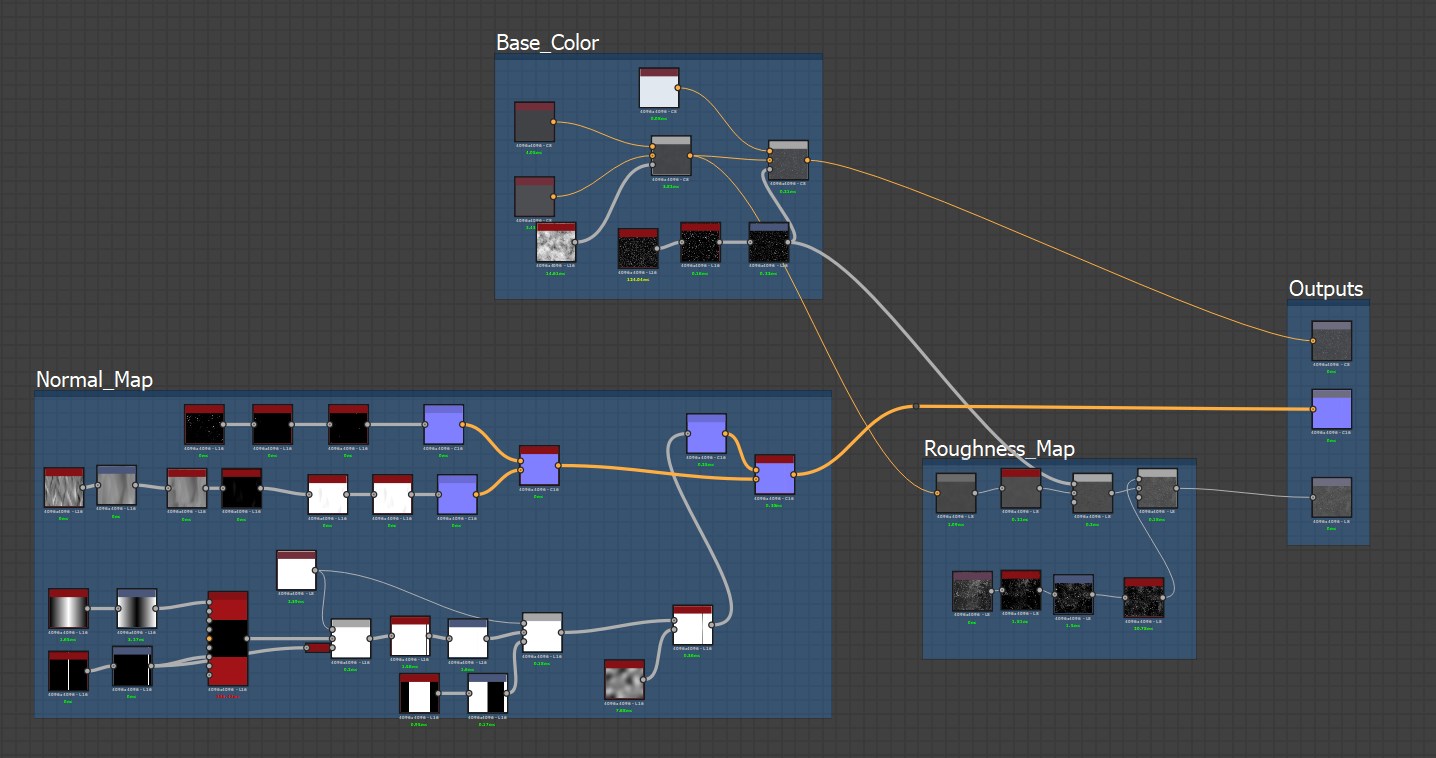The width and height of the screenshot is (1436, 758).
Task: Select the Roughness output node in Outputs frame
Action: [x=1331, y=497]
